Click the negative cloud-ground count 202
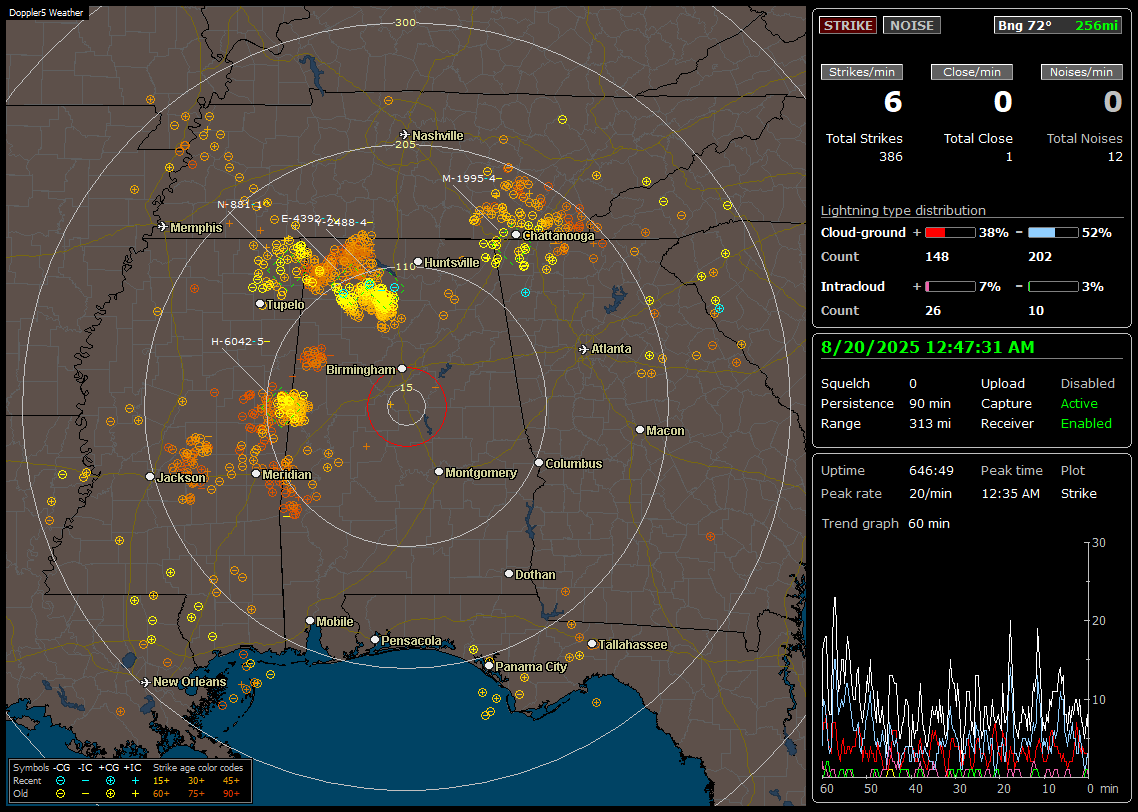The image size is (1138, 812). tap(1040, 256)
